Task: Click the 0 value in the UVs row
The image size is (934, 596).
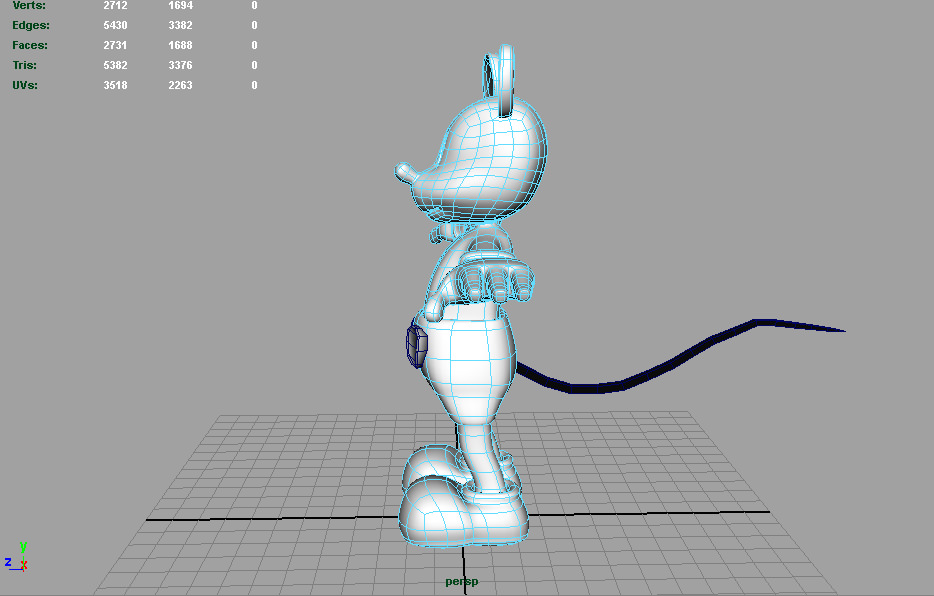Action: point(254,85)
